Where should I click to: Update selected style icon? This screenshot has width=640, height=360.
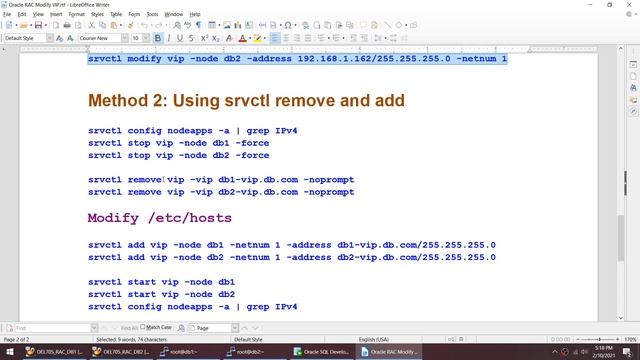click(60, 38)
